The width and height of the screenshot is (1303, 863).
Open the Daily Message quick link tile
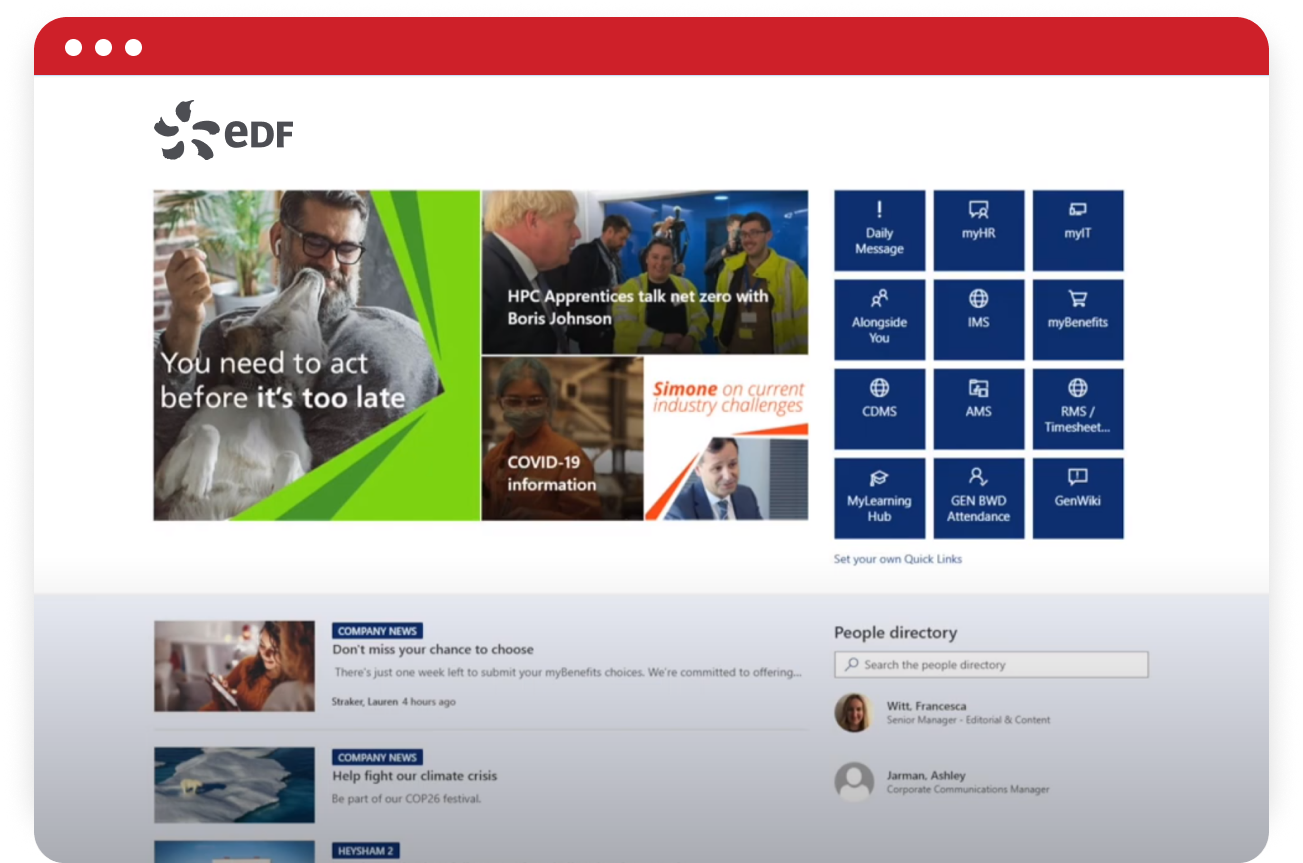click(879, 230)
